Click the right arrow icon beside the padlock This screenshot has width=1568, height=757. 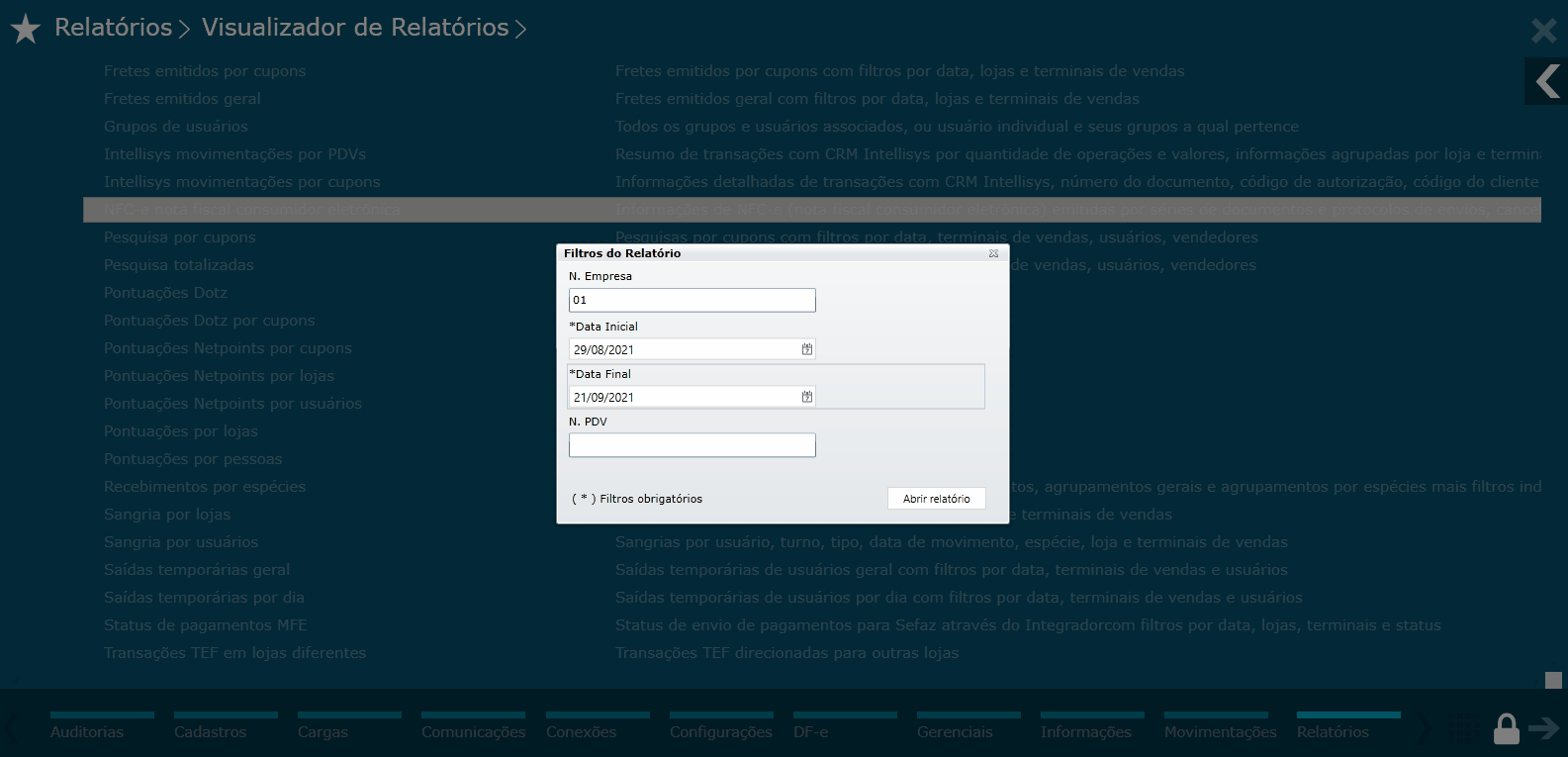pyautogui.click(x=1543, y=729)
